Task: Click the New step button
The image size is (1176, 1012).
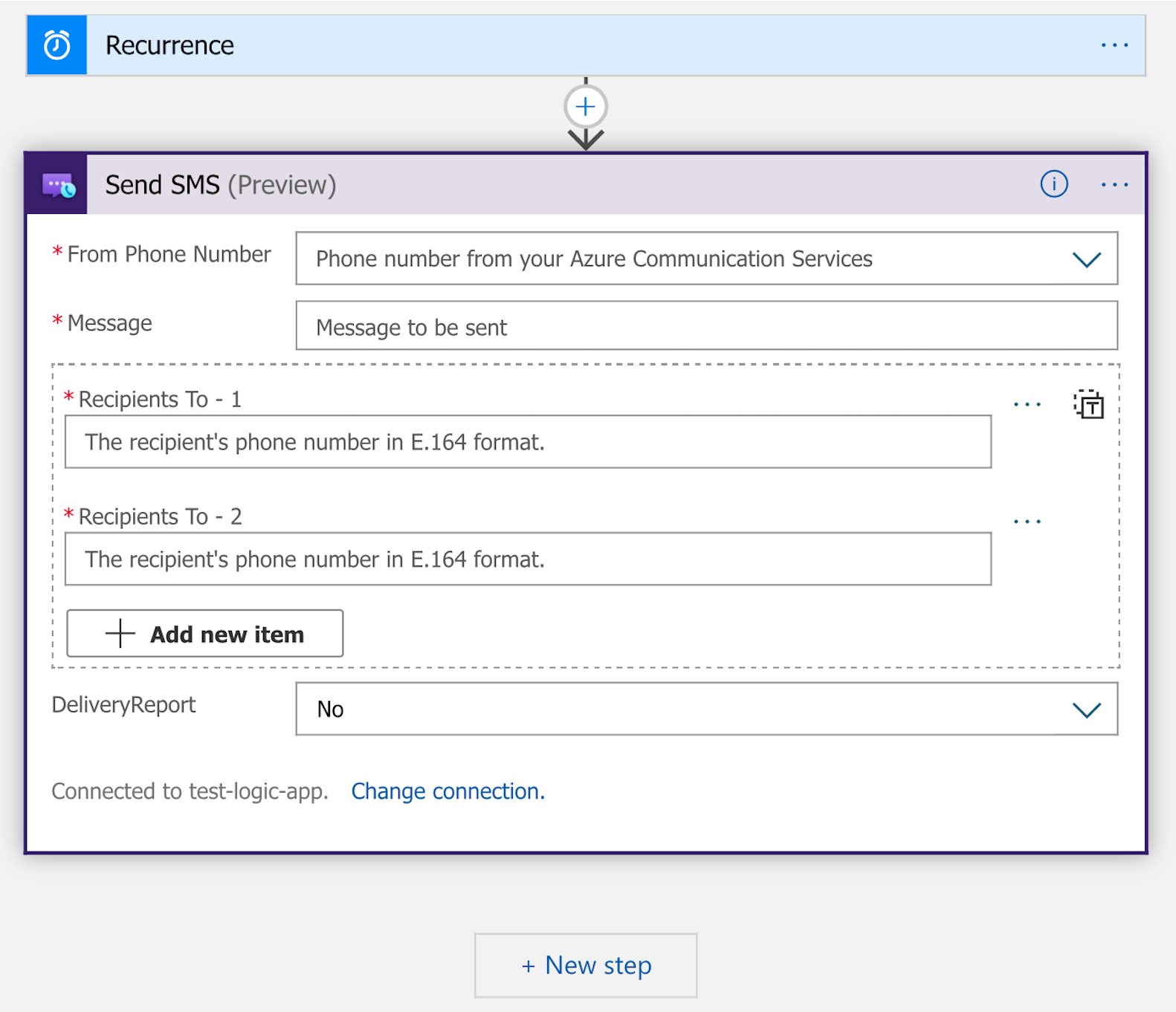Action: pyautogui.click(x=586, y=965)
